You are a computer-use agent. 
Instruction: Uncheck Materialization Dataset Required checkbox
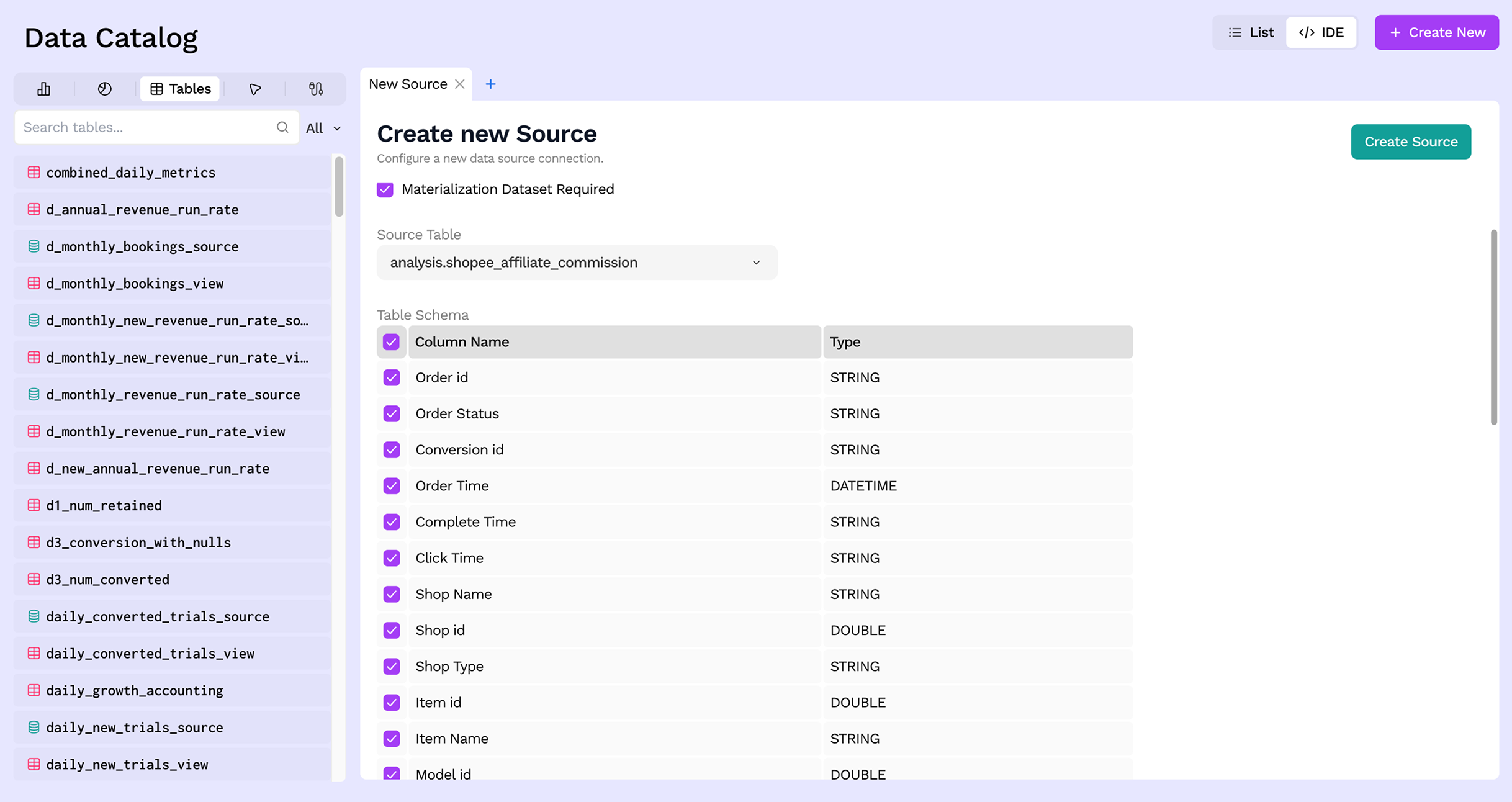coord(385,189)
